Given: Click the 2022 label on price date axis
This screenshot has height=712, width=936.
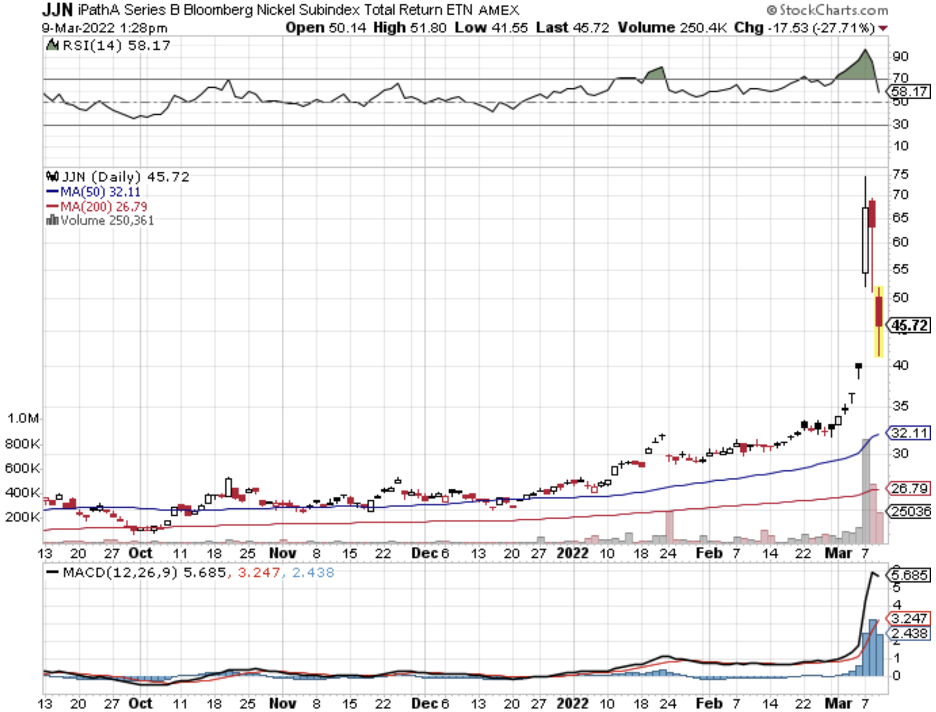Looking at the screenshot, I should click(x=572, y=553).
